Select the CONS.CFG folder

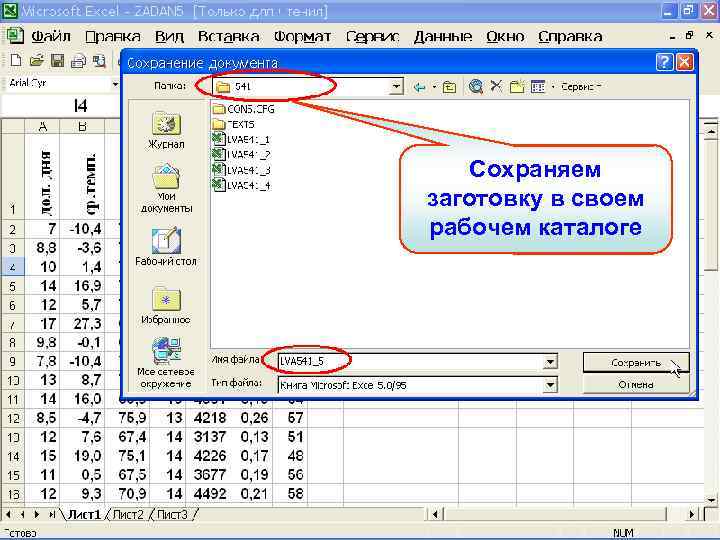(x=244, y=109)
